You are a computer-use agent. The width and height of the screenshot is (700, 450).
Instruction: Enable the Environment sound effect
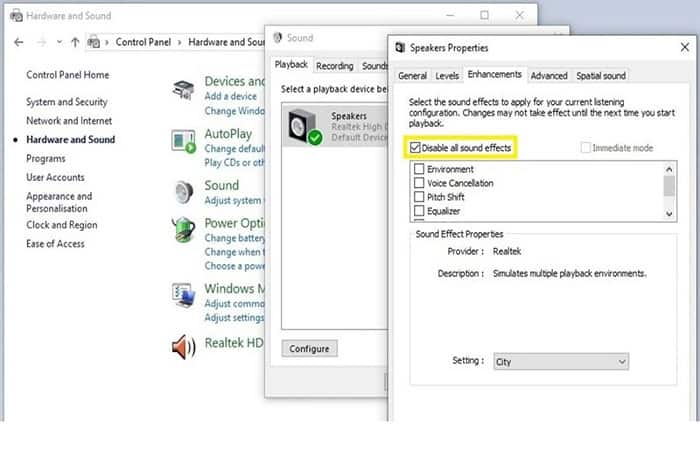[419, 169]
